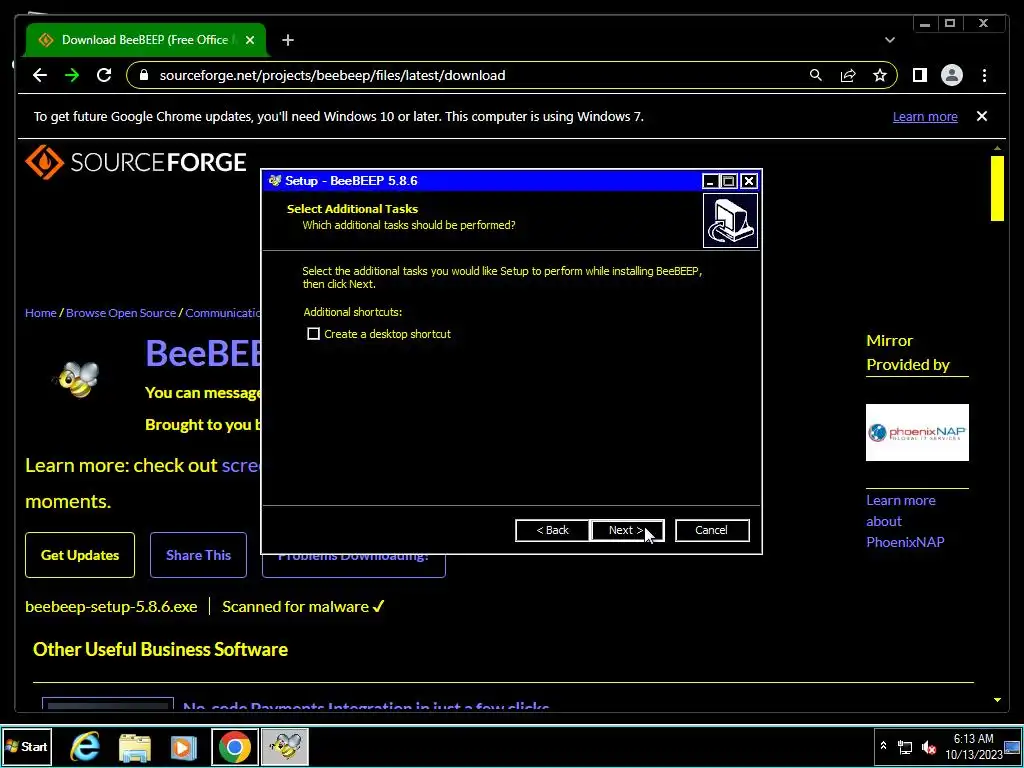Click the beebeep-setup-5.8.6.exe file name

coord(111,607)
